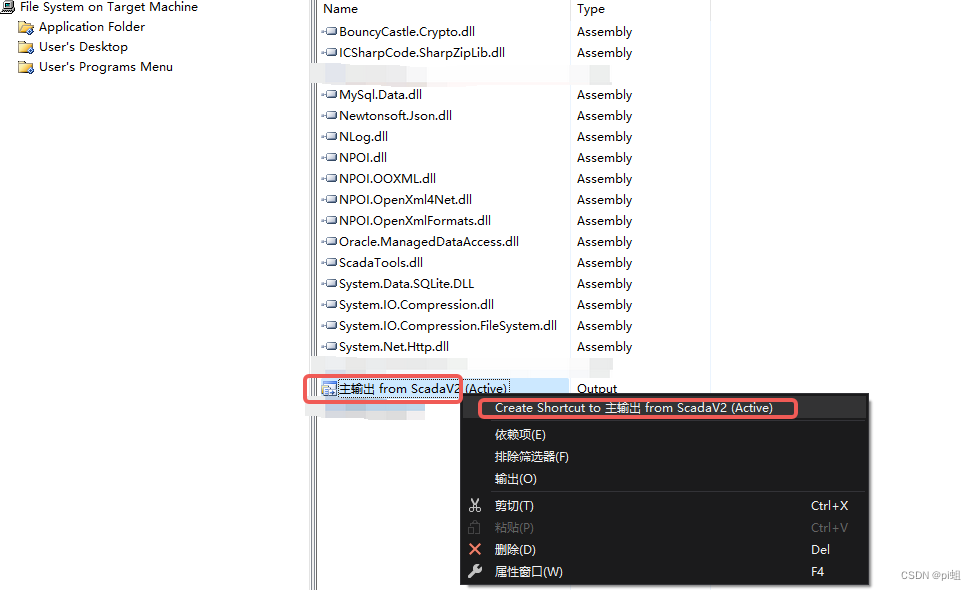
Task: Click the Name column header
Action: [x=340, y=8]
